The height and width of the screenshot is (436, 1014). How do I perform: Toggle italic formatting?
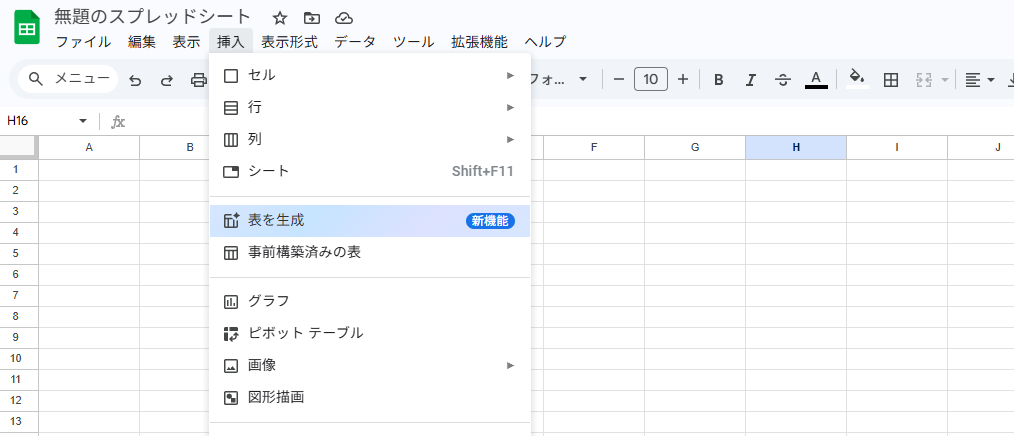pos(750,80)
